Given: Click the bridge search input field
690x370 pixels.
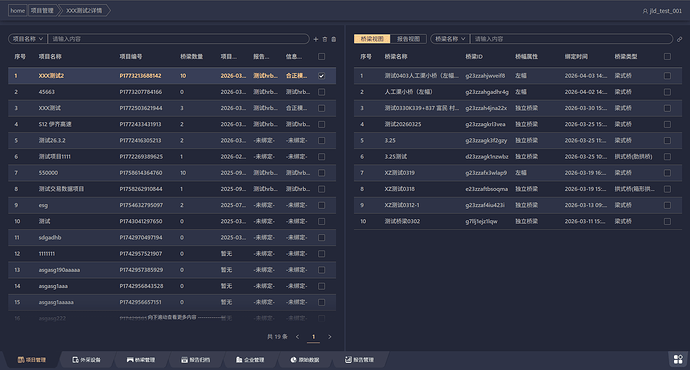Looking at the screenshot, I should click(x=571, y=39).
